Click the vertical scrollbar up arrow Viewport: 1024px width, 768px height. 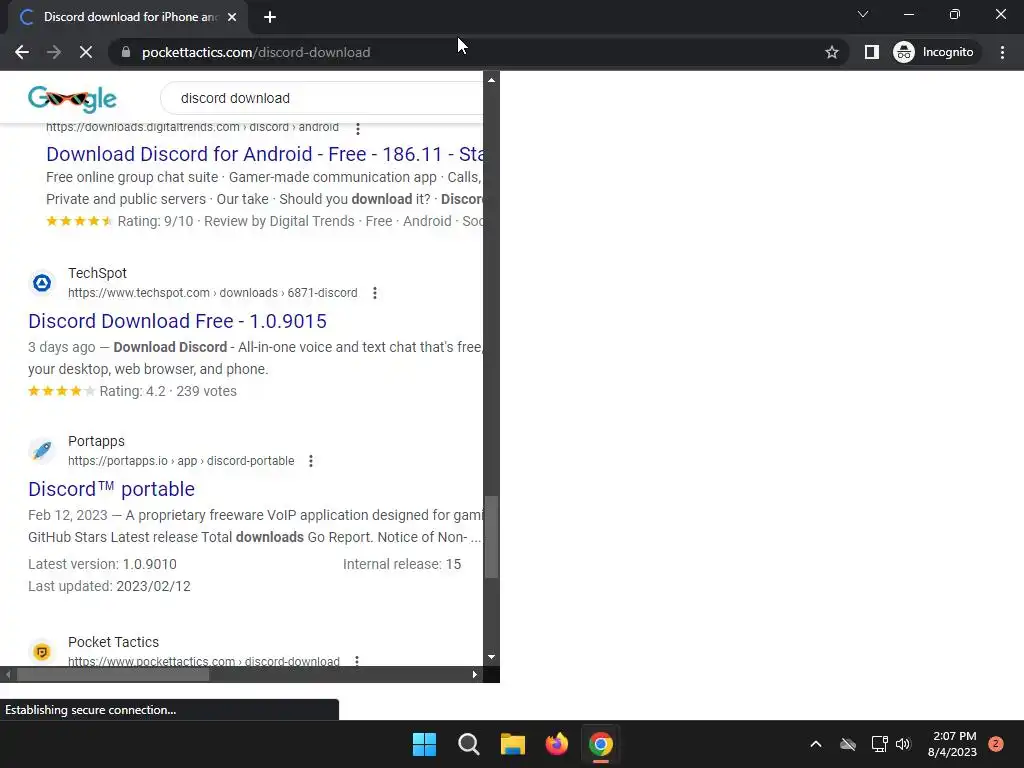491,80
